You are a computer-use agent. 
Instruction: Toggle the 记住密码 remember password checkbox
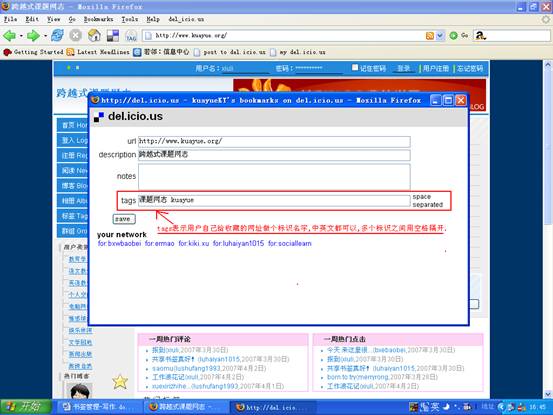pos(355,67)
